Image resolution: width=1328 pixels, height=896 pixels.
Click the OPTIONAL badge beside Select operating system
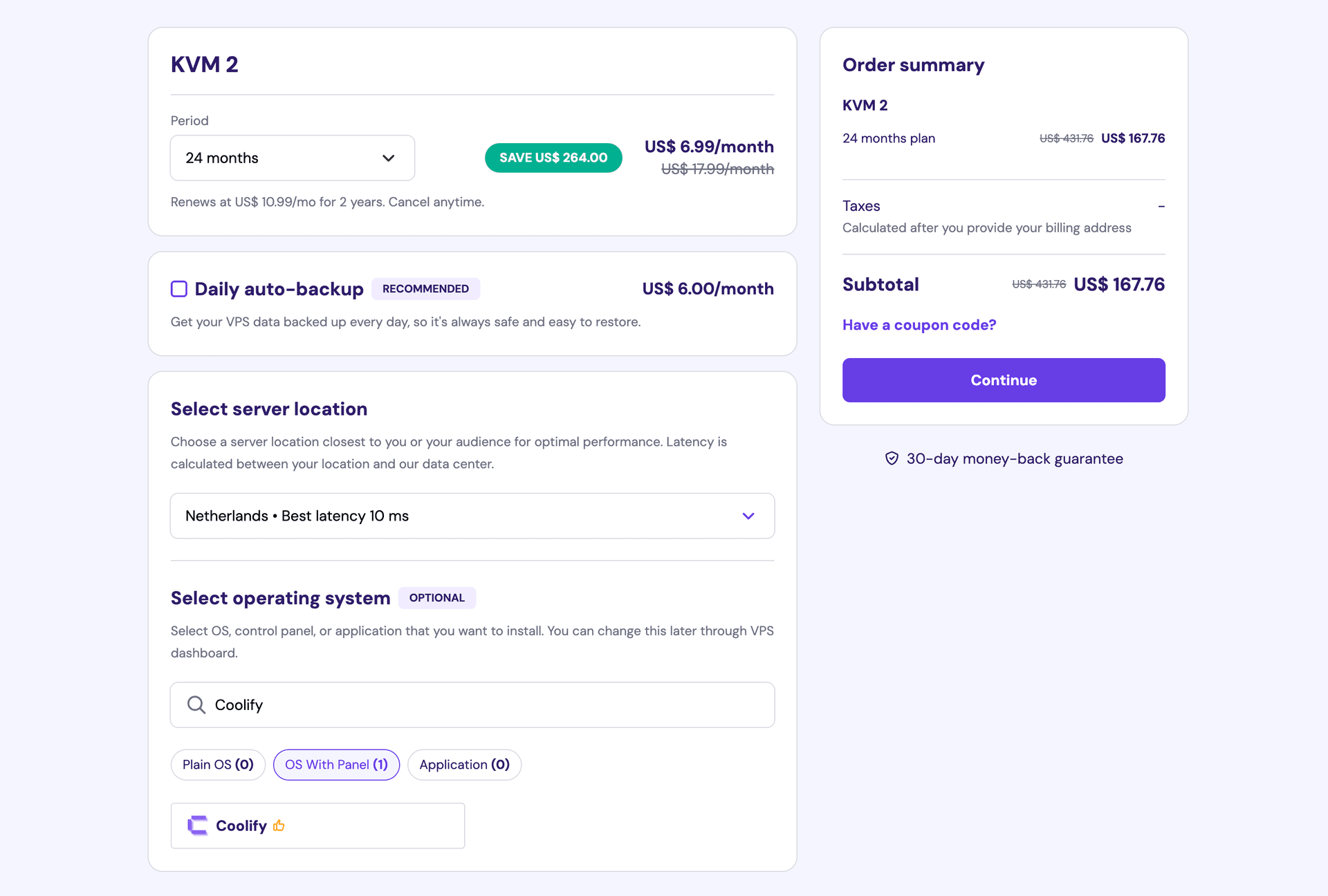tap(436, 597)
